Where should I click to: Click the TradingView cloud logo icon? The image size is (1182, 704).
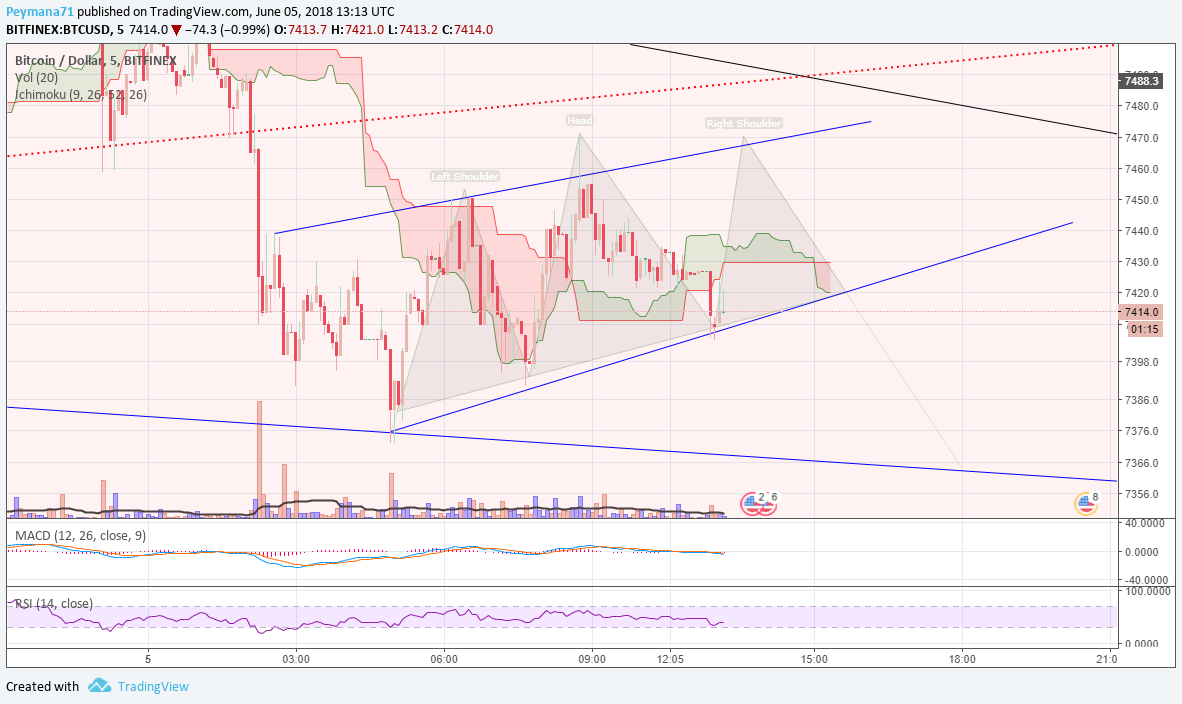(100, 685)
